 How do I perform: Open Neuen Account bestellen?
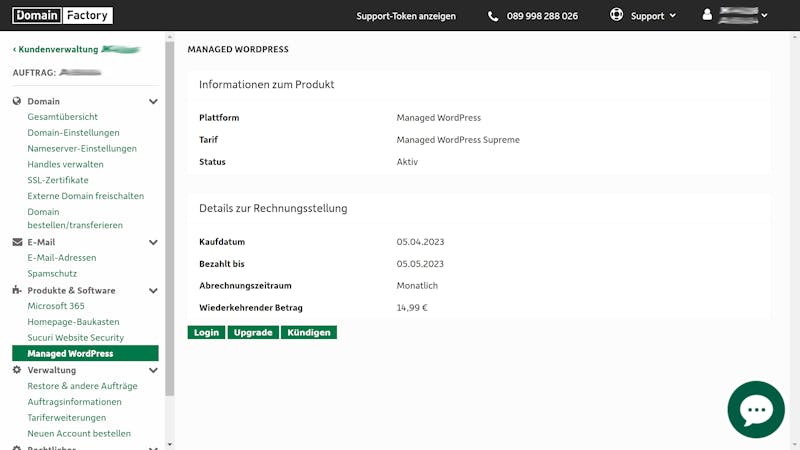pyautogui.click(x=79, y=433)
